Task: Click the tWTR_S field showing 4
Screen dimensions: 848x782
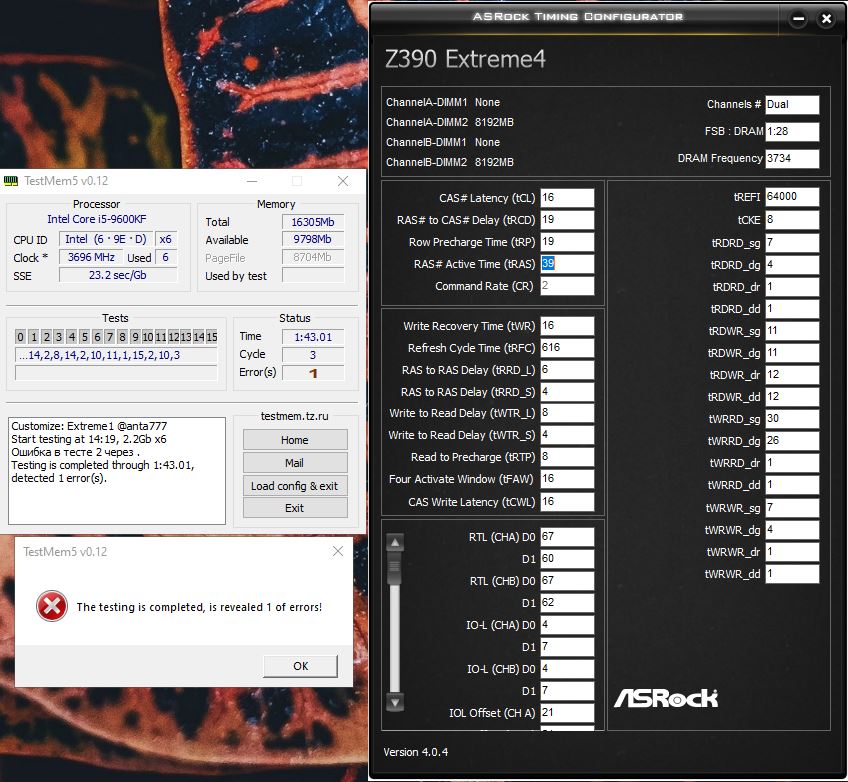Action: tap(567, 435)
